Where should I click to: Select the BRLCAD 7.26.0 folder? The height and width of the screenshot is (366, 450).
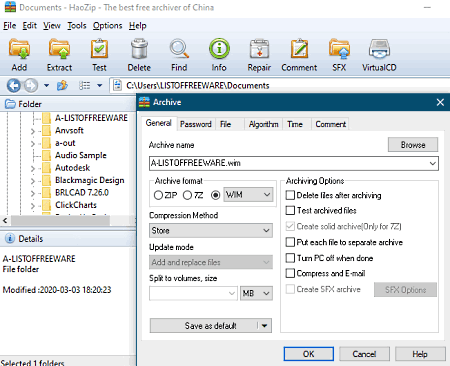(82, 193)
